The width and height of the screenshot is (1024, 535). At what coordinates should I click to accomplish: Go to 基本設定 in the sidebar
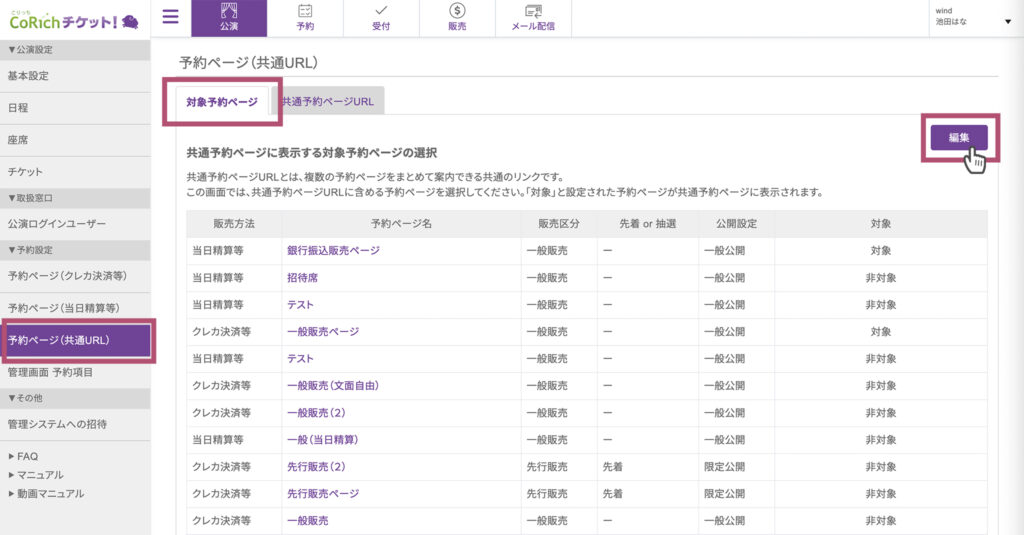tap(28, 76)
